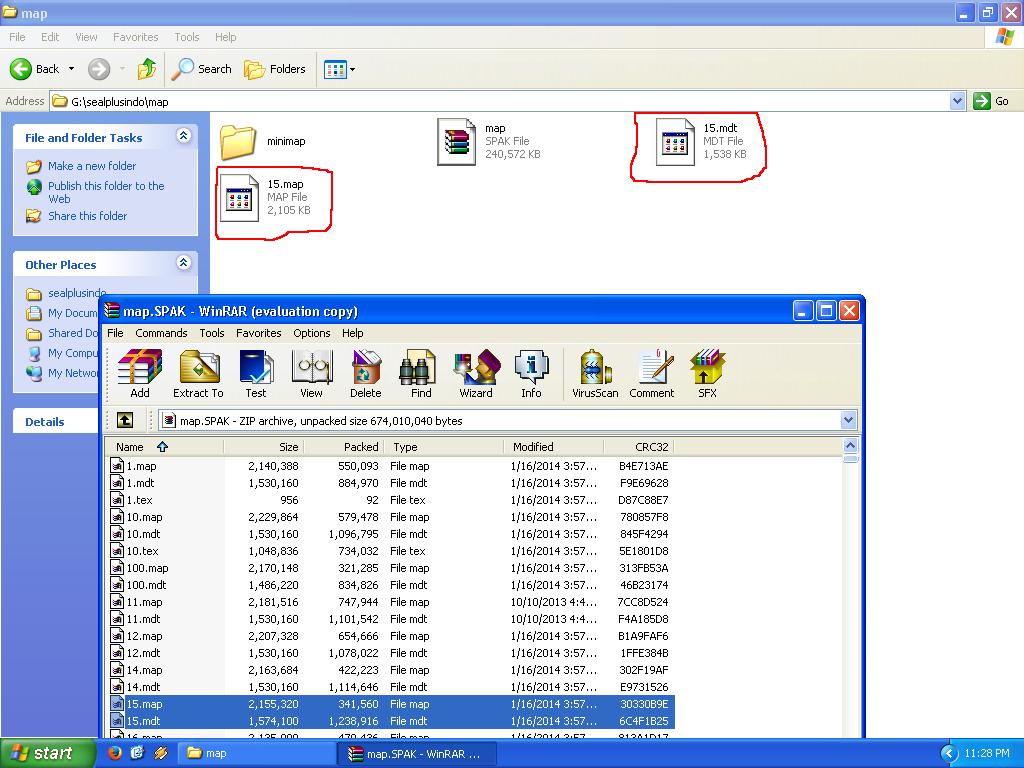The image size is (1024, 768).
Task: Select the 15.mdt file in Explorer
Action: pos(701,141)
